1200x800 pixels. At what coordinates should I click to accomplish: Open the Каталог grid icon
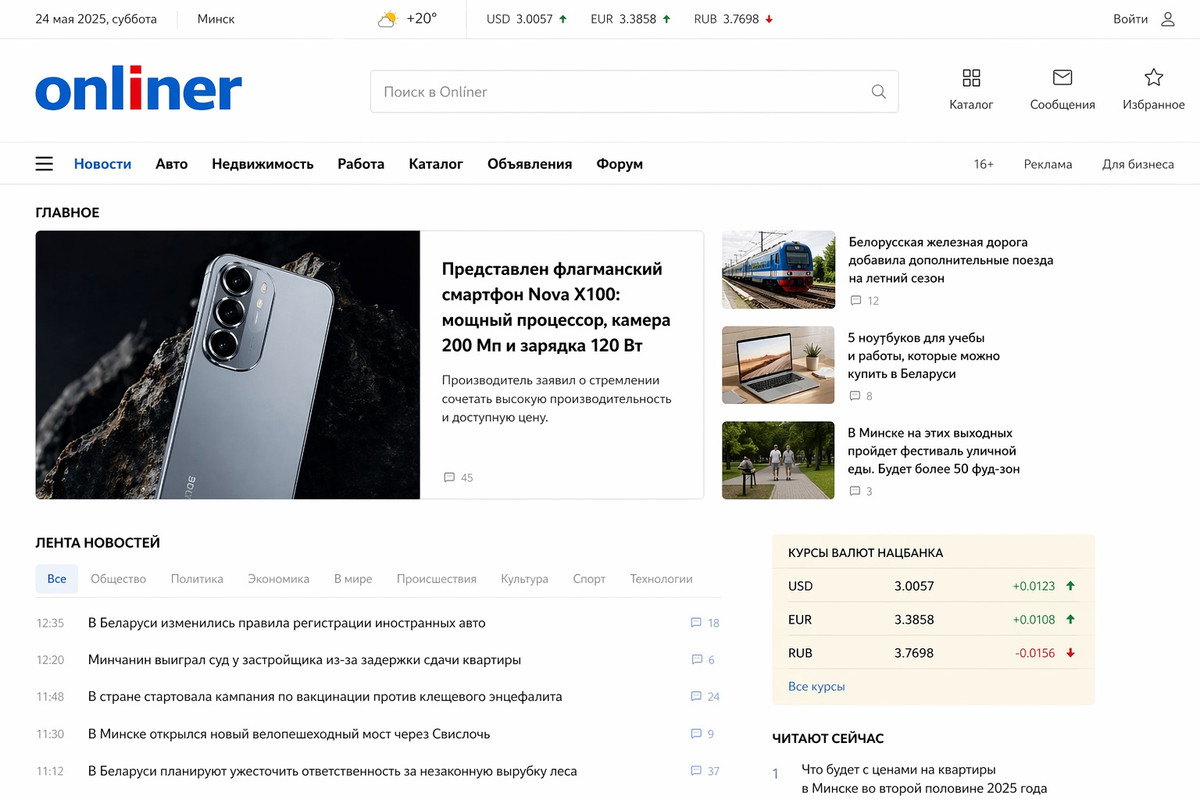971,78
